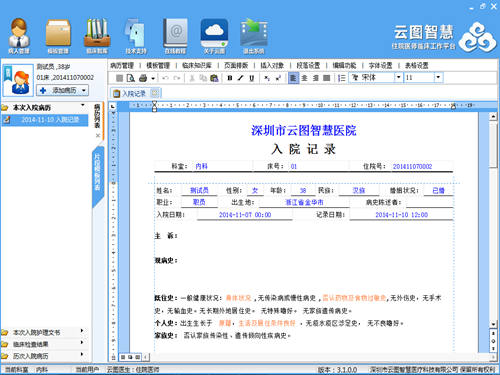Click the cut scissors icon
The image size is (500, 375).
click(192, 78)
